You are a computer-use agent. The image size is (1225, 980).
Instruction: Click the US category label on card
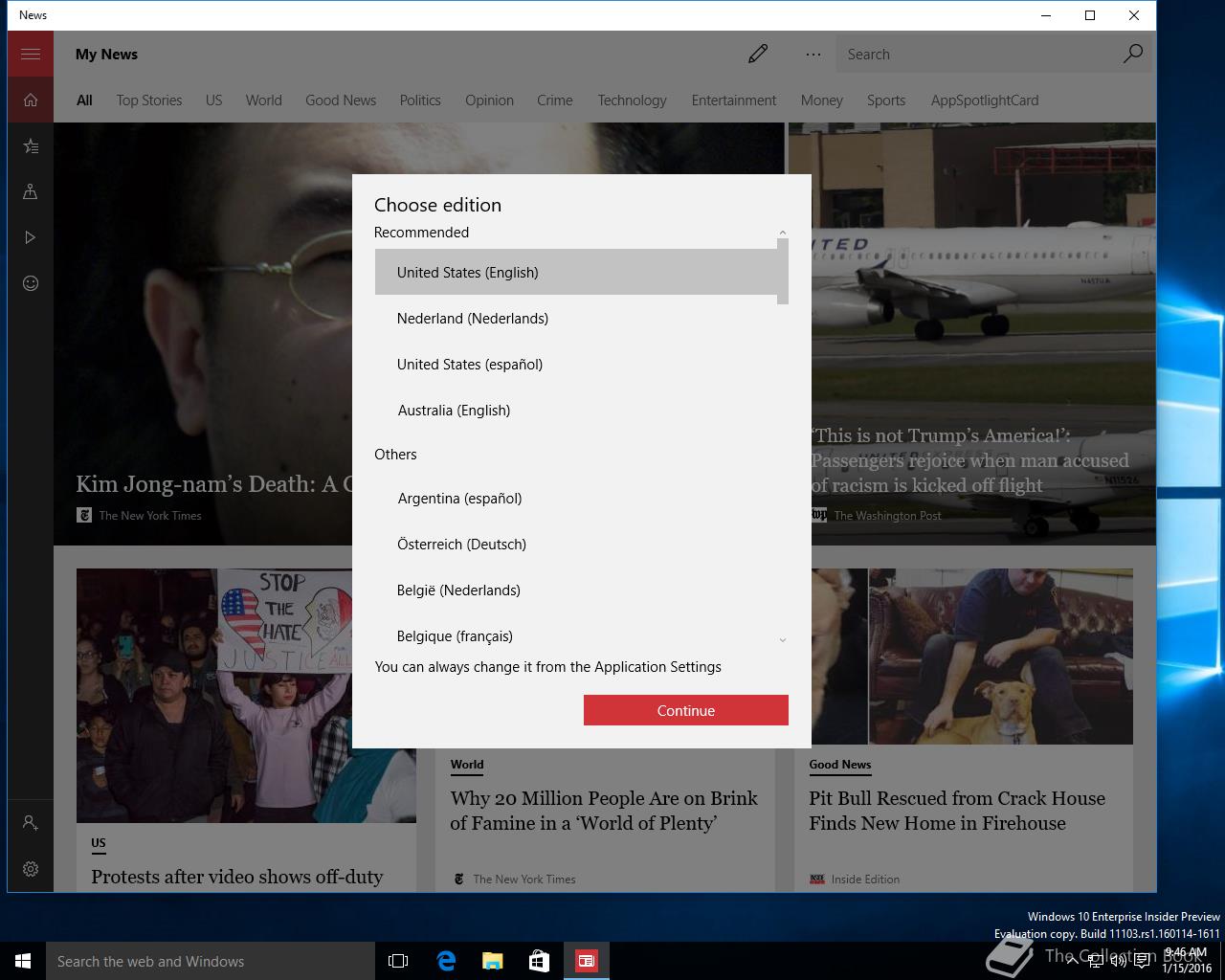point(99,843)
